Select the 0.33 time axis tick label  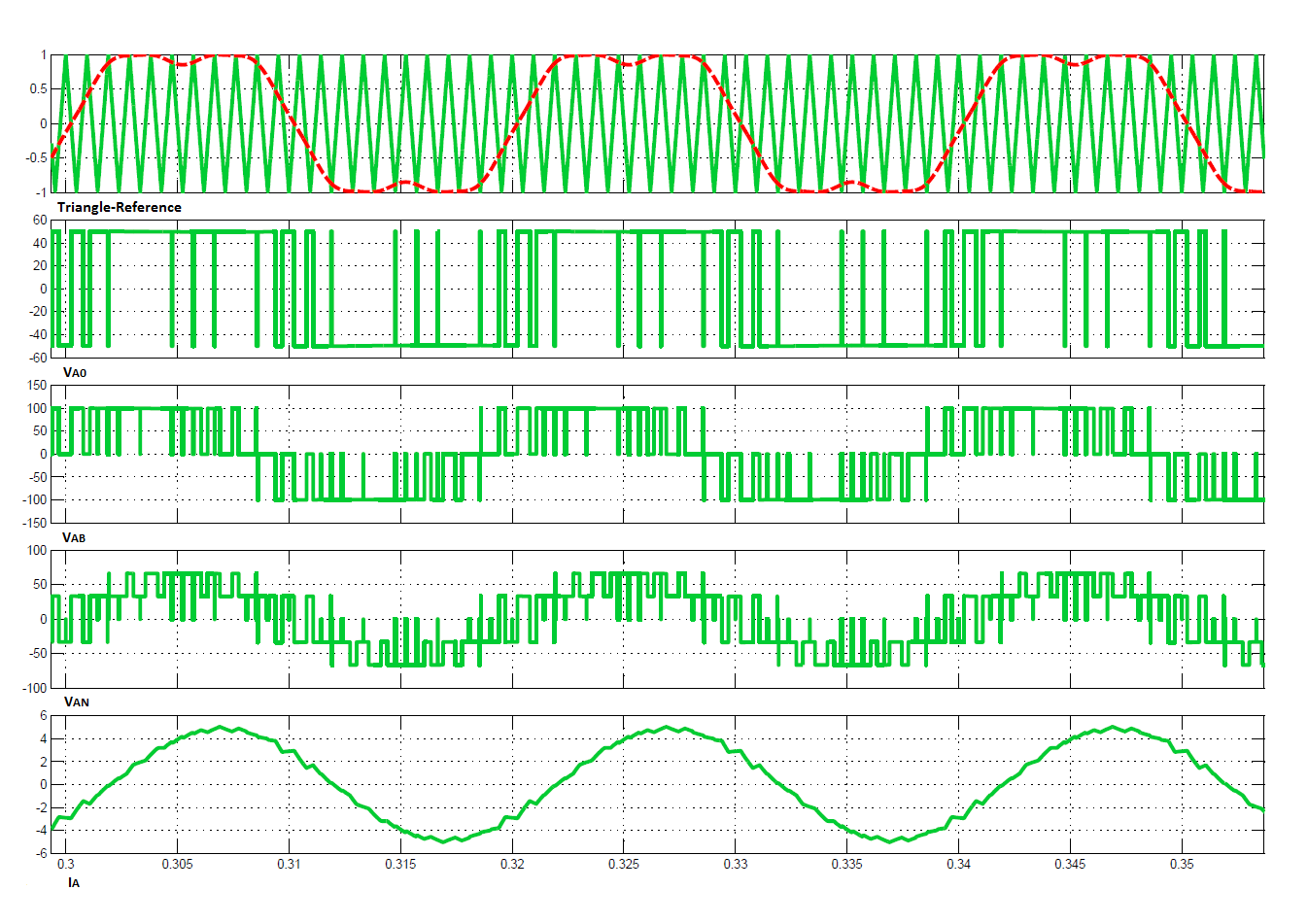tap(736, 864)
